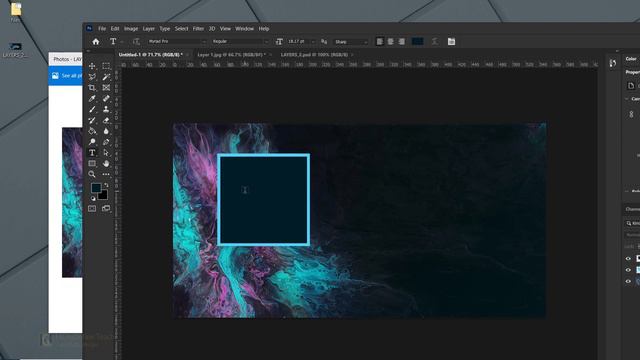Select the Crop tool
The height and width of the screenshot is (360, 640).
[92, 88]
